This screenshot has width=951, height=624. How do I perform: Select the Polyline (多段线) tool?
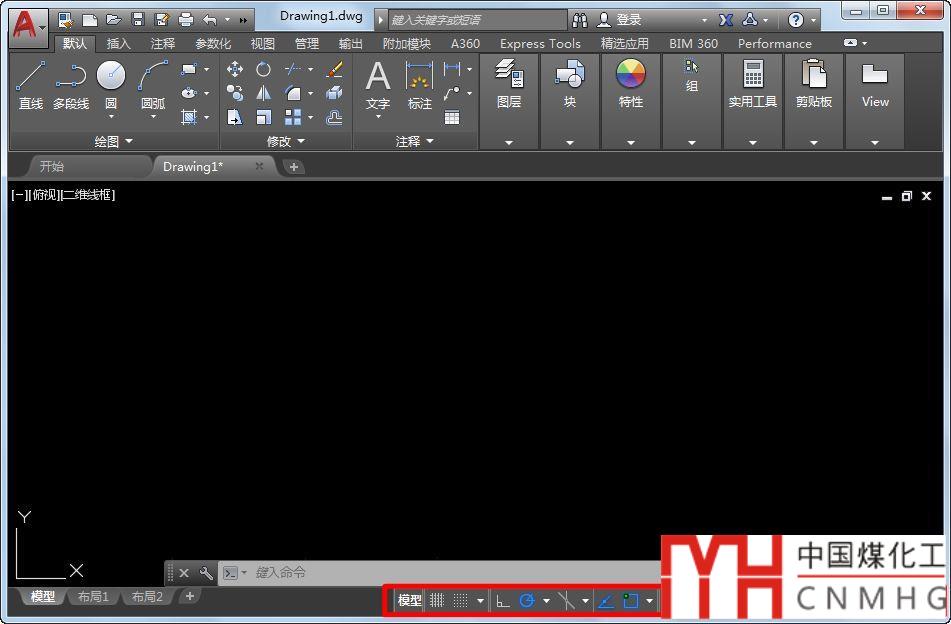click(x=70, y=83)
